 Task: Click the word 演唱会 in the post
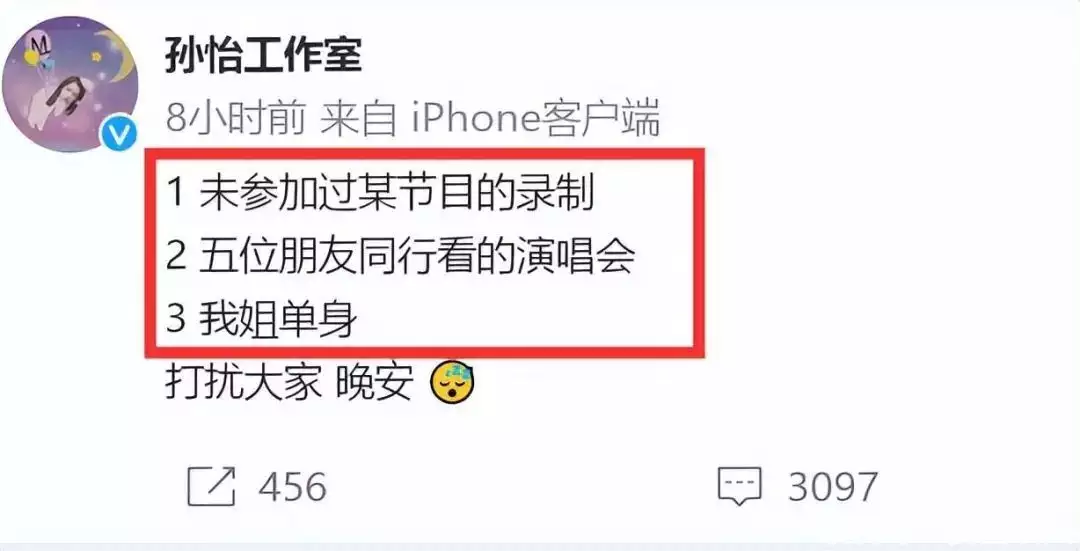575,256
